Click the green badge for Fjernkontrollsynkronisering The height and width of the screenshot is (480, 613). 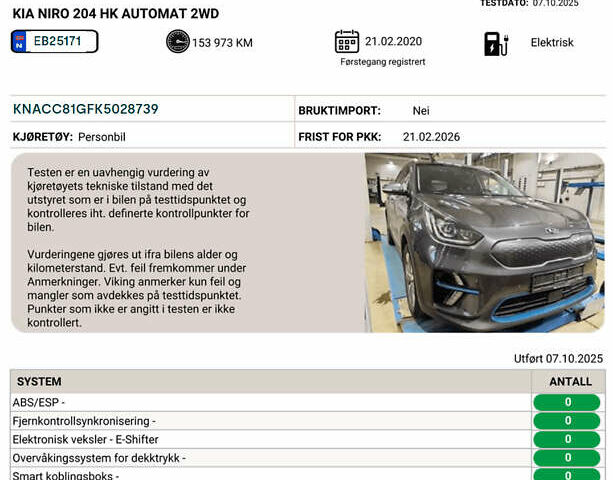pyautogui.click(x=567, y=421)
